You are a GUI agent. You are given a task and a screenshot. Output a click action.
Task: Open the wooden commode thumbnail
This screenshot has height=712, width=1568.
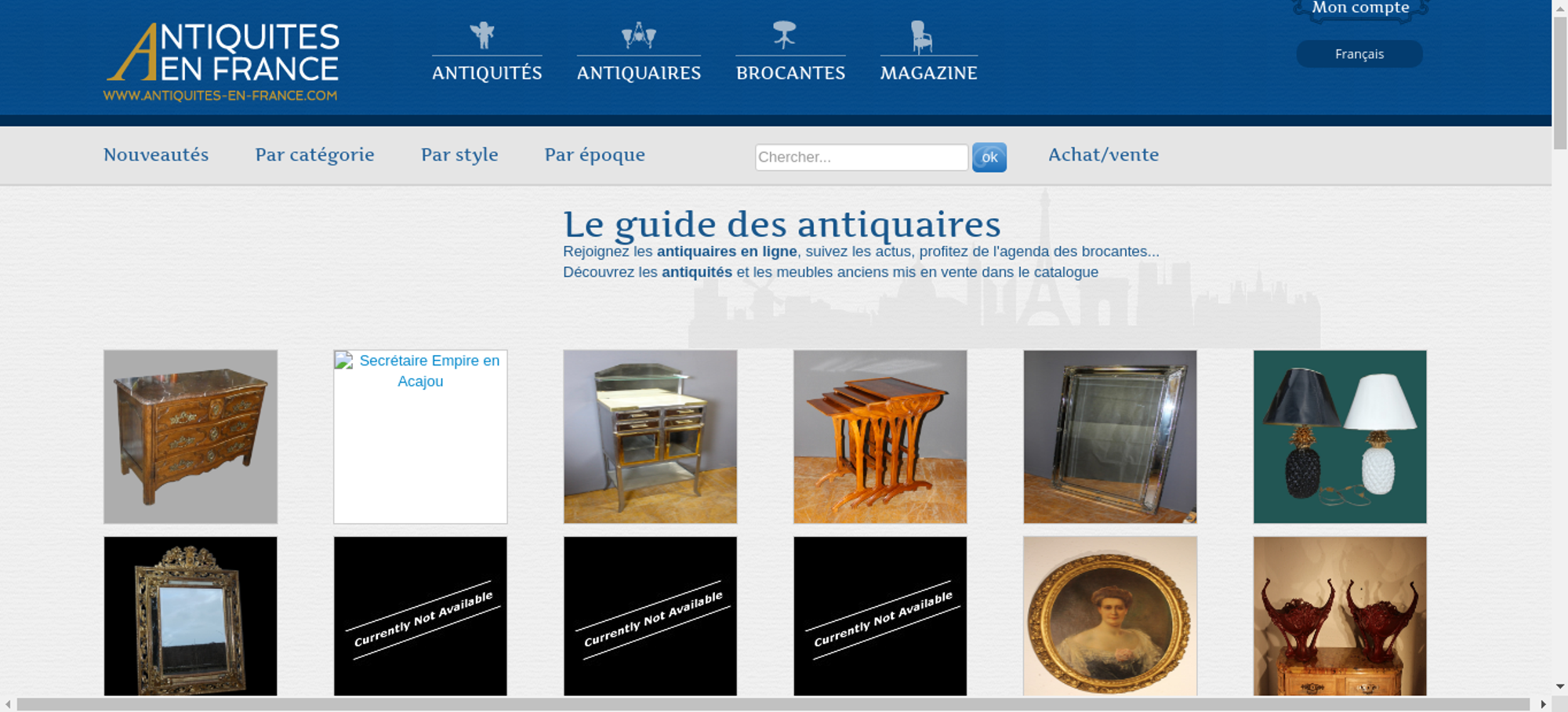[191, 437]
